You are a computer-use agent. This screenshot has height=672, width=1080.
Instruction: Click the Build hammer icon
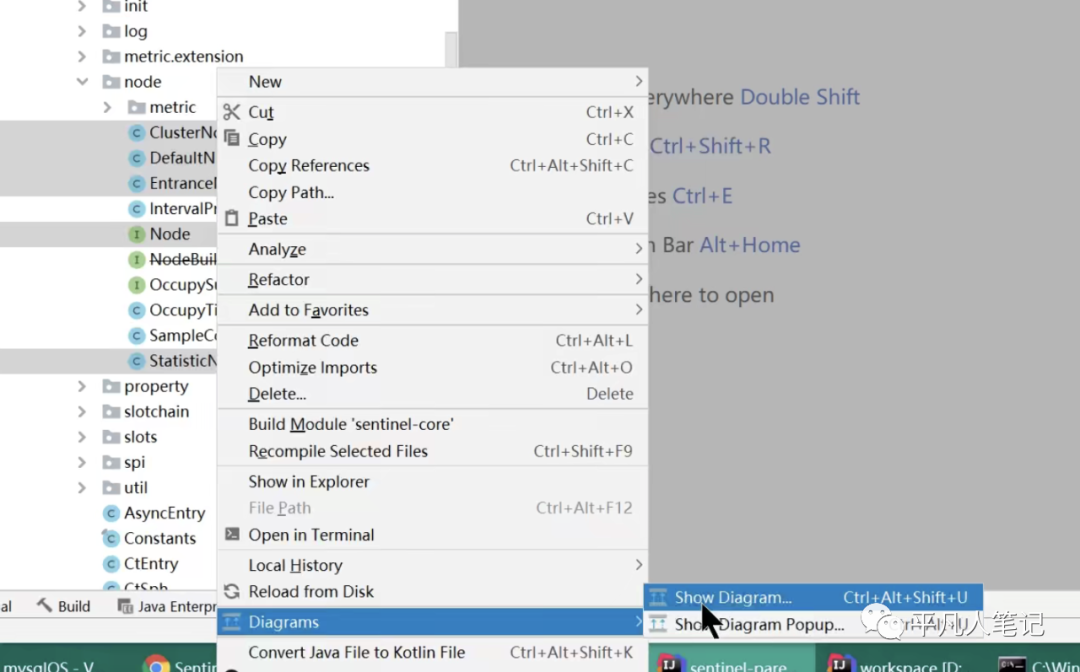tap(45, 605)
